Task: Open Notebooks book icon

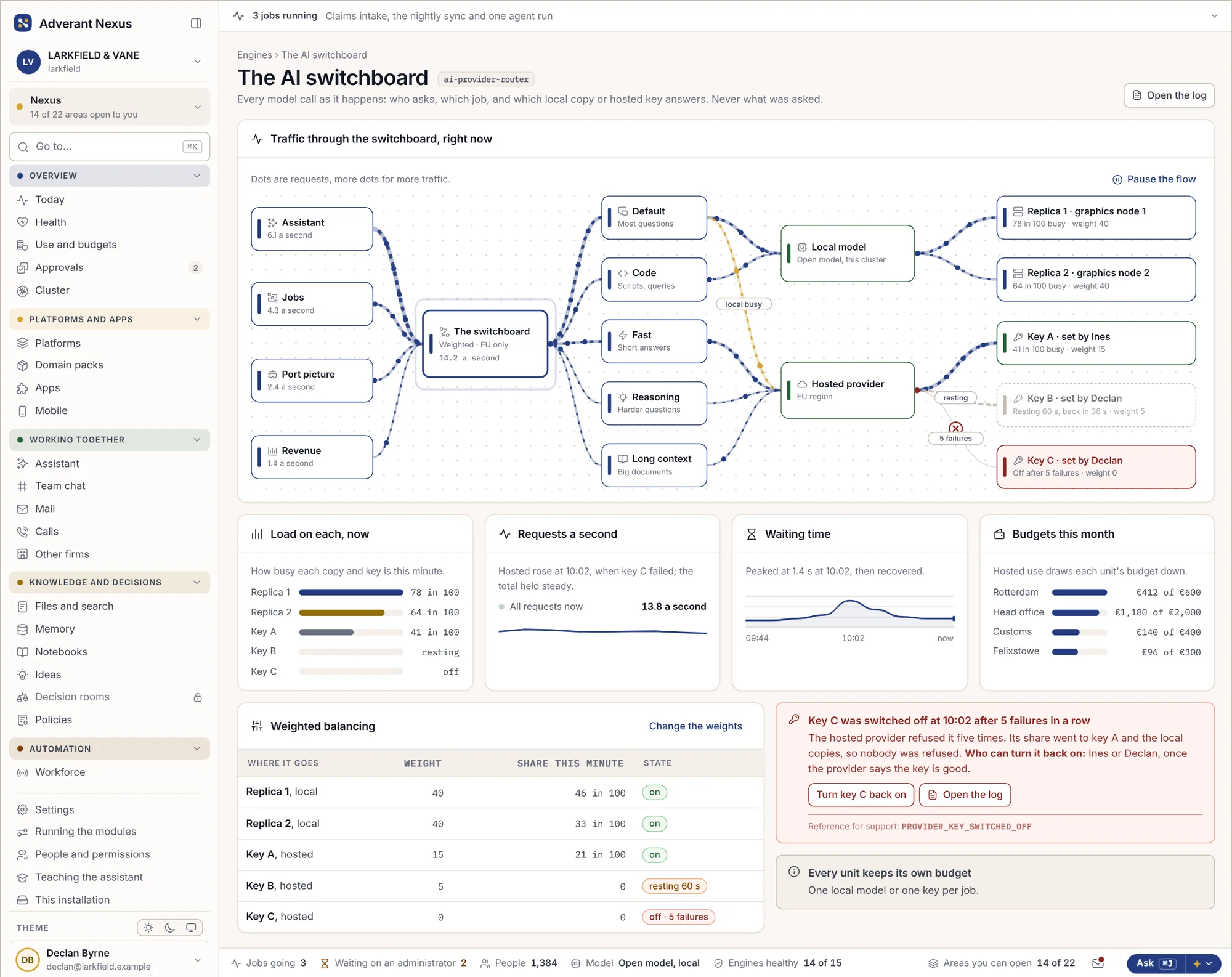Action: coord(23,652)
